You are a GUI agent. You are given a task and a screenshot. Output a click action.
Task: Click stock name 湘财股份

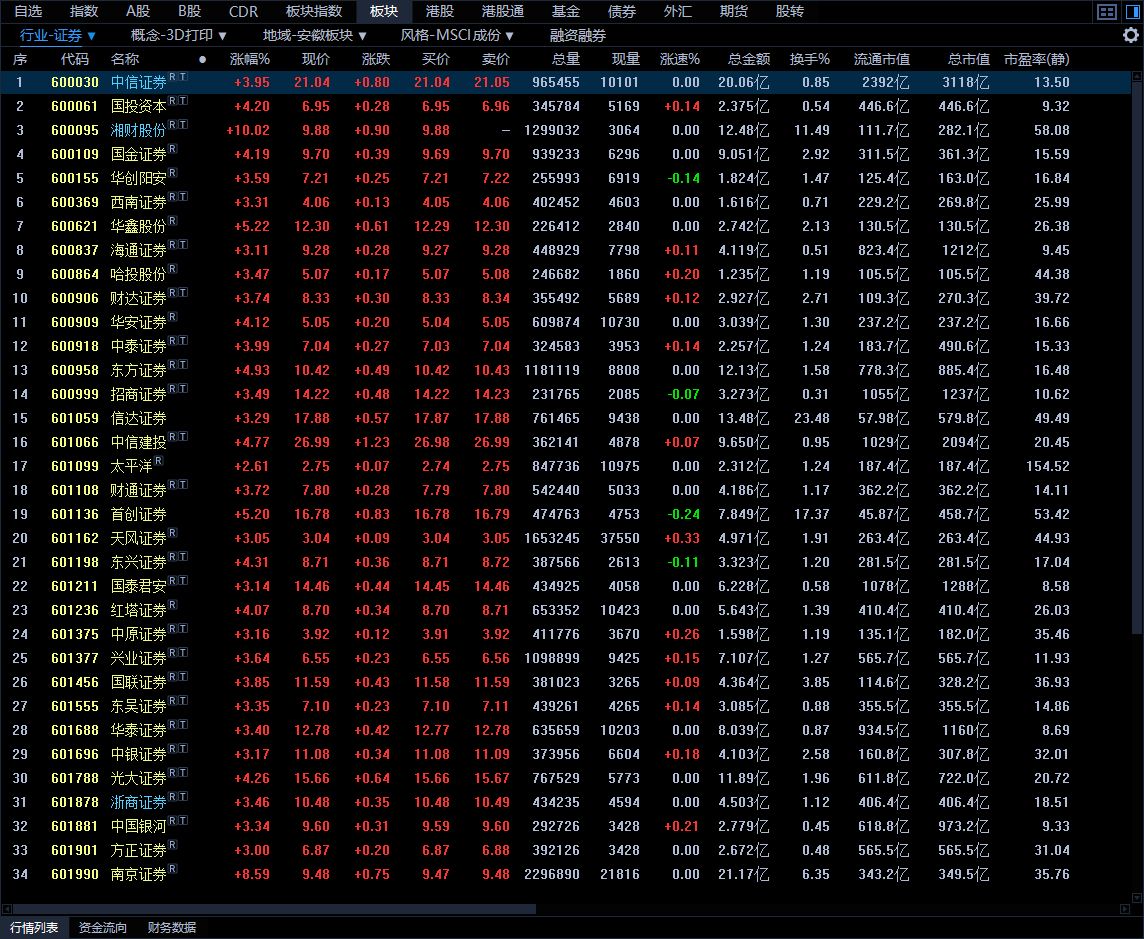(x=139, y=131)
